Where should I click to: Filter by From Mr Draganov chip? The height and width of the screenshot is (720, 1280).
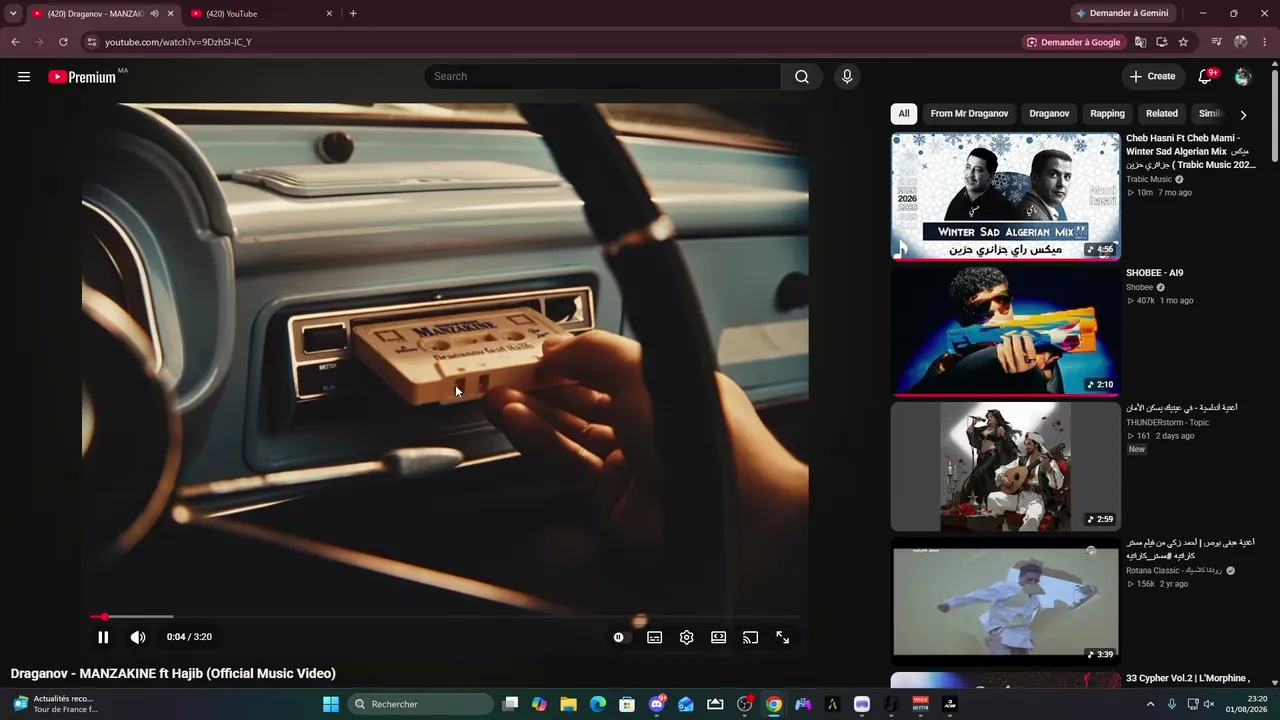point(969,114)
